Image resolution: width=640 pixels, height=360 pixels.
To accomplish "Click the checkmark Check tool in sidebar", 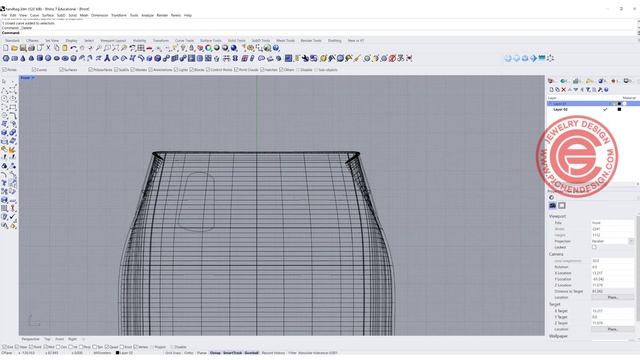I will click(13, 217).
